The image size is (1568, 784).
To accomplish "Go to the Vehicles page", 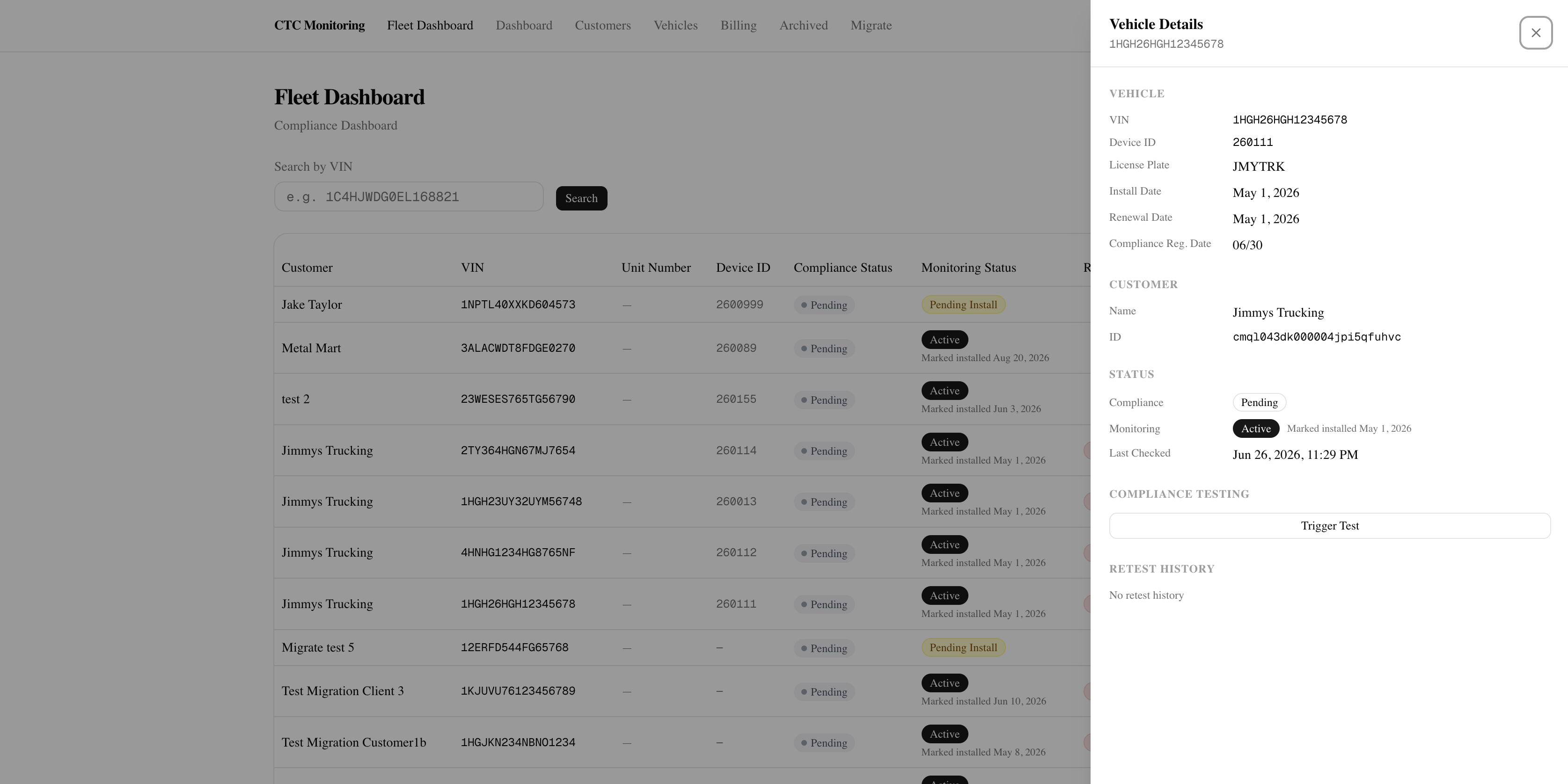I will [x=676, y=26].
